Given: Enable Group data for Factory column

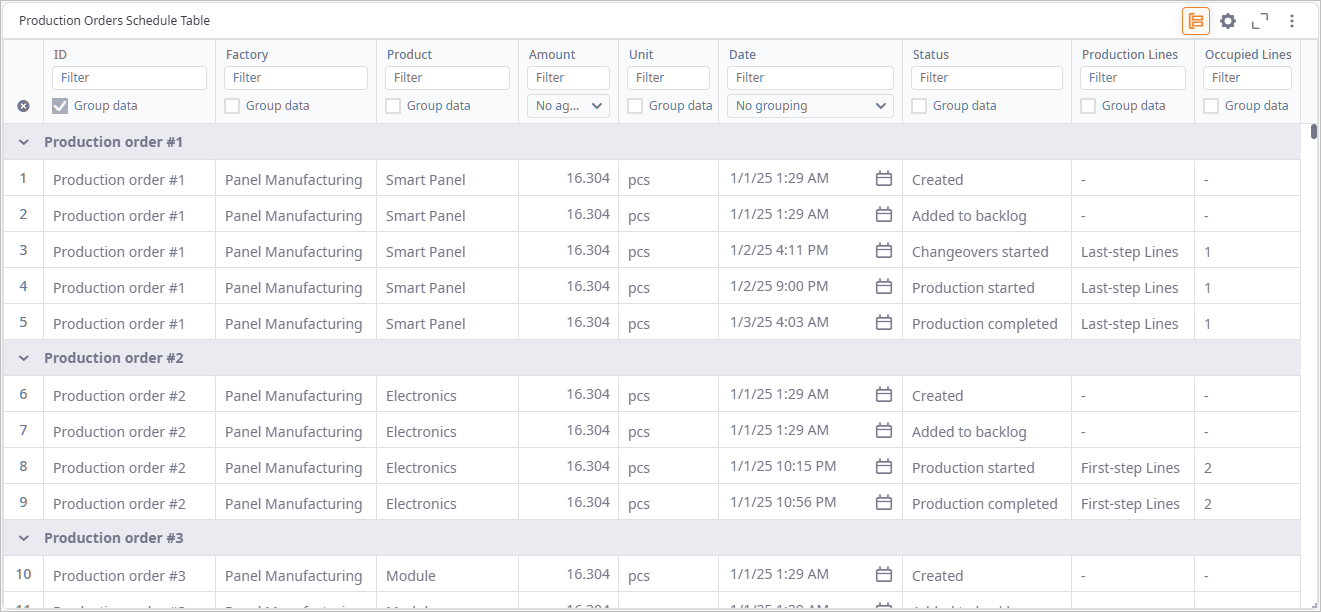Looking at the screenshot, I should (233, 106).
